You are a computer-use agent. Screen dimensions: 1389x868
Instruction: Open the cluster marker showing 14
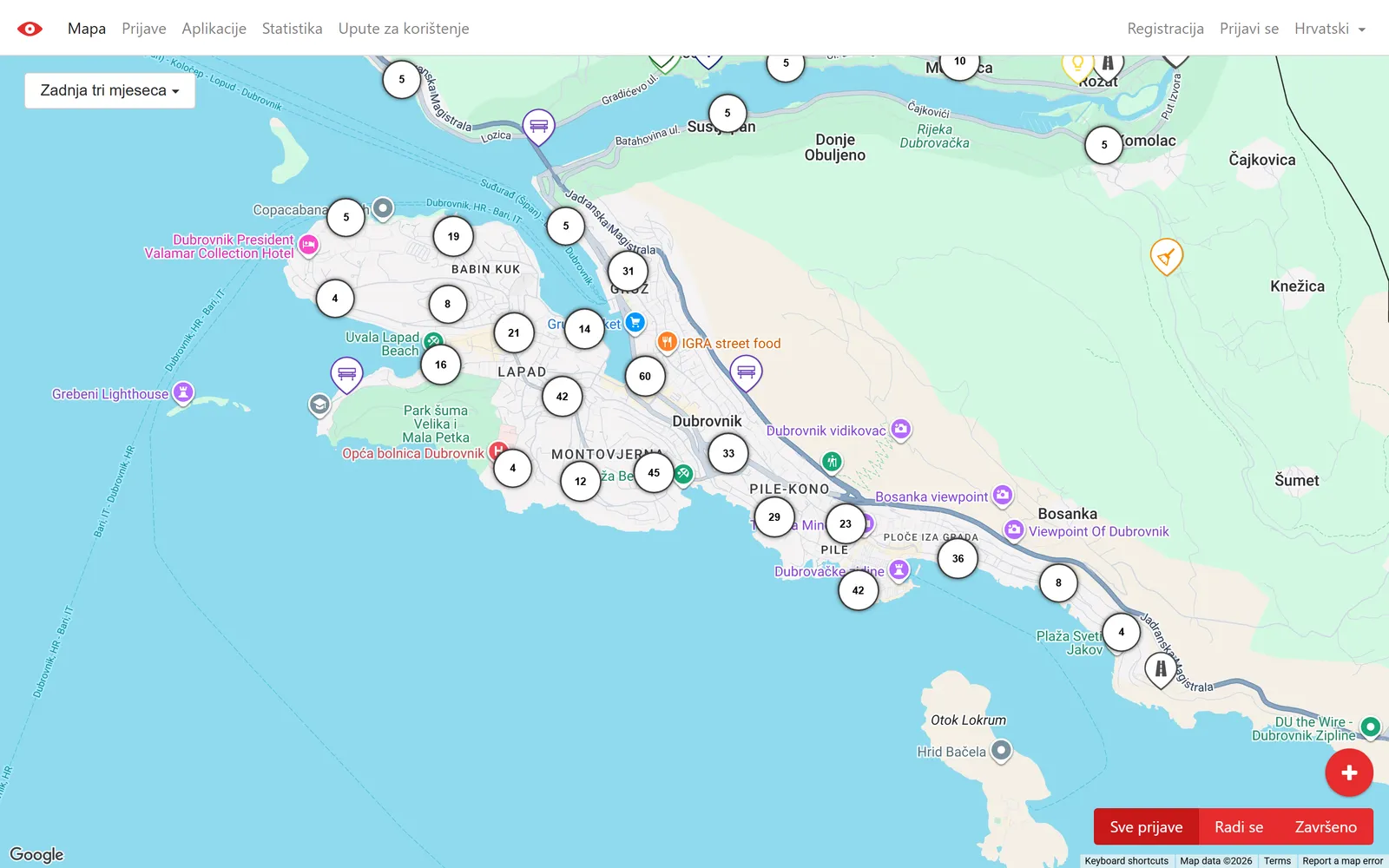[584, 329]
